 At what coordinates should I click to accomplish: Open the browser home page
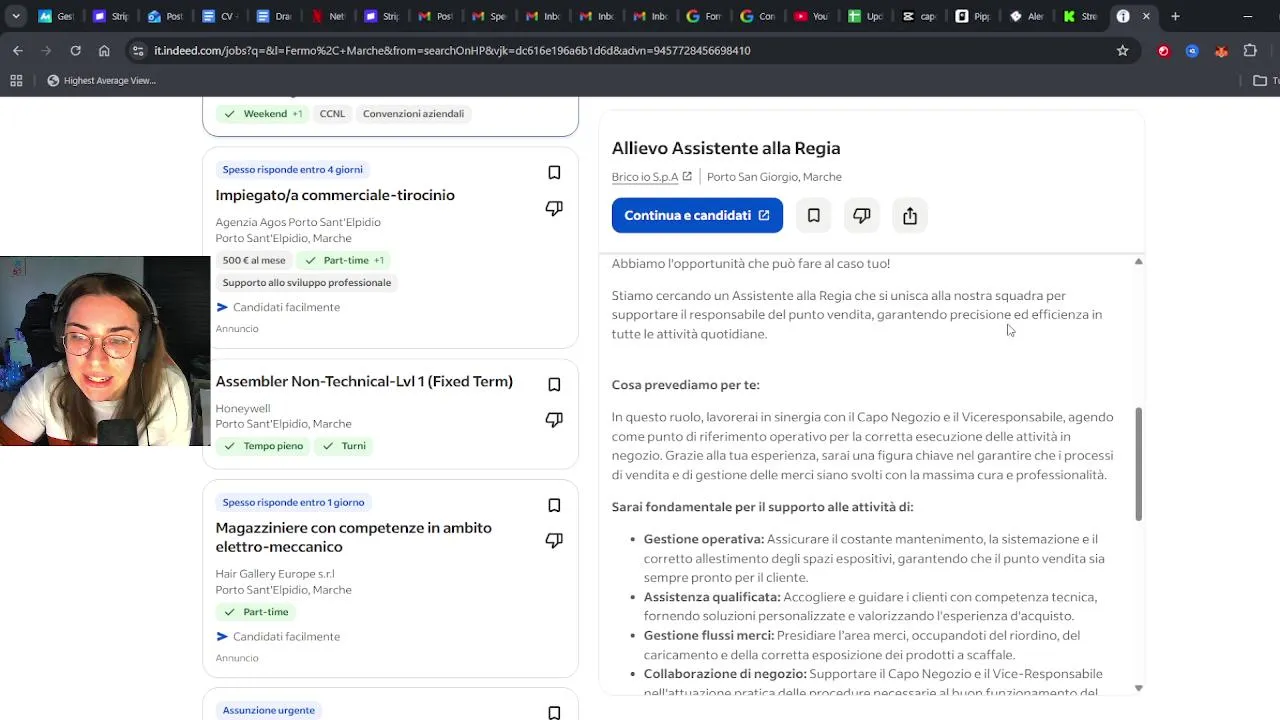click(x=104, y=50)
